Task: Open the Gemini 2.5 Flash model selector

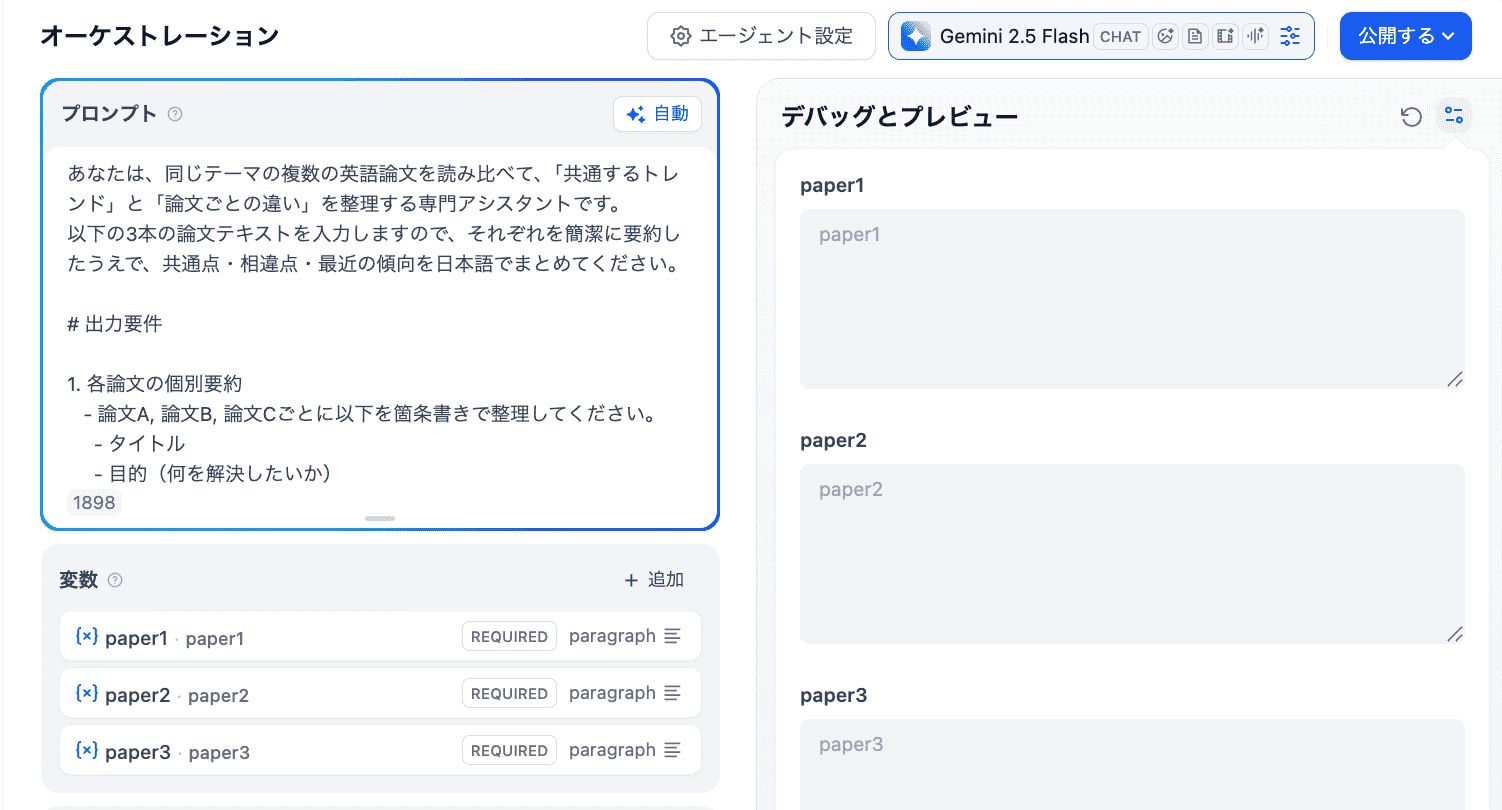Action: (x=1101, y=36)
